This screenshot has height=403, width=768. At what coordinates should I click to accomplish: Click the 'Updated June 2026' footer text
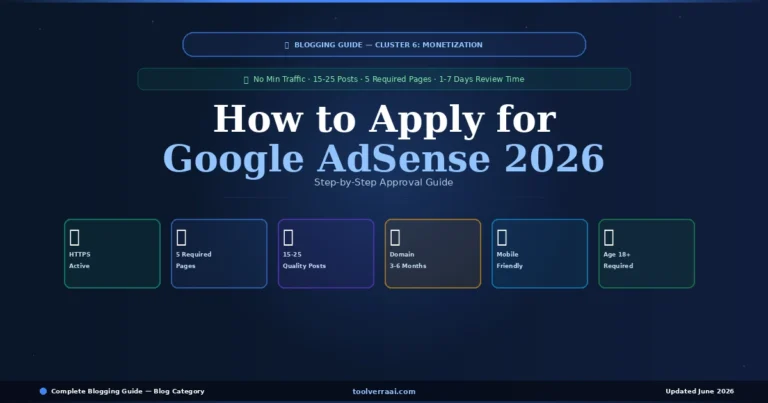point(699,391)
